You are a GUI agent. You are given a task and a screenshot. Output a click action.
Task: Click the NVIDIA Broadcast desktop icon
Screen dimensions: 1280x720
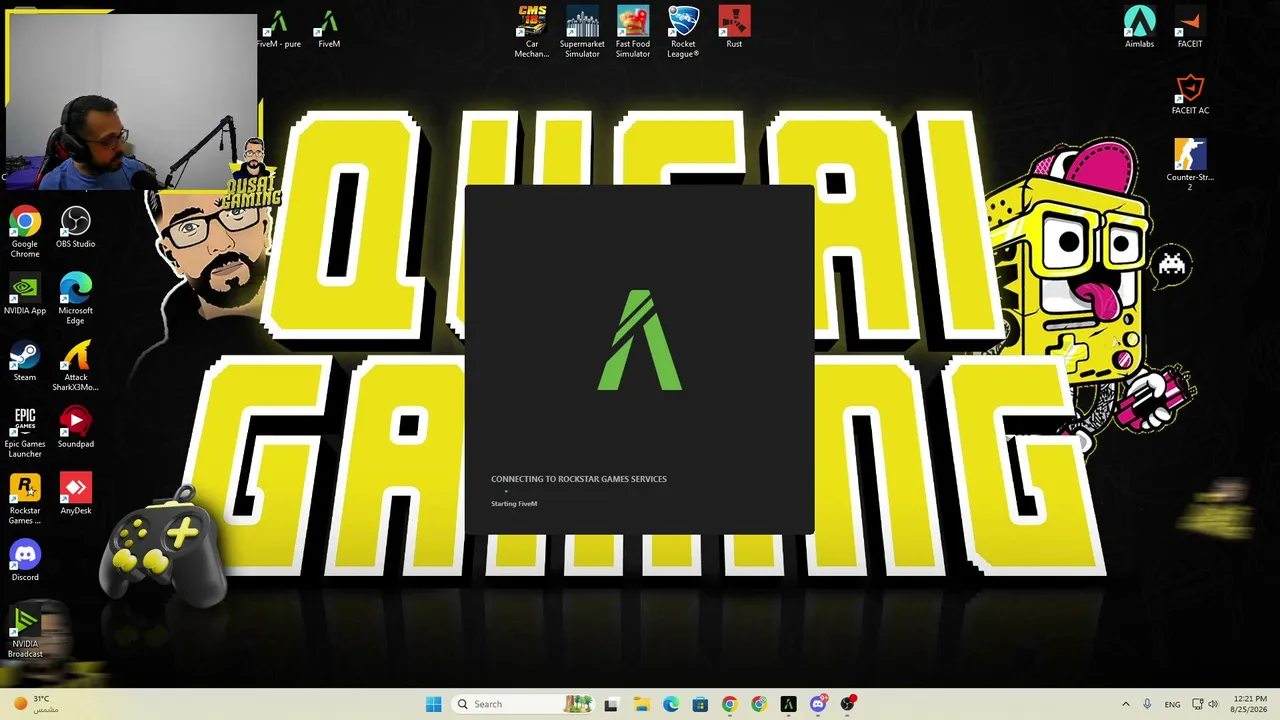tap(25, 632)
